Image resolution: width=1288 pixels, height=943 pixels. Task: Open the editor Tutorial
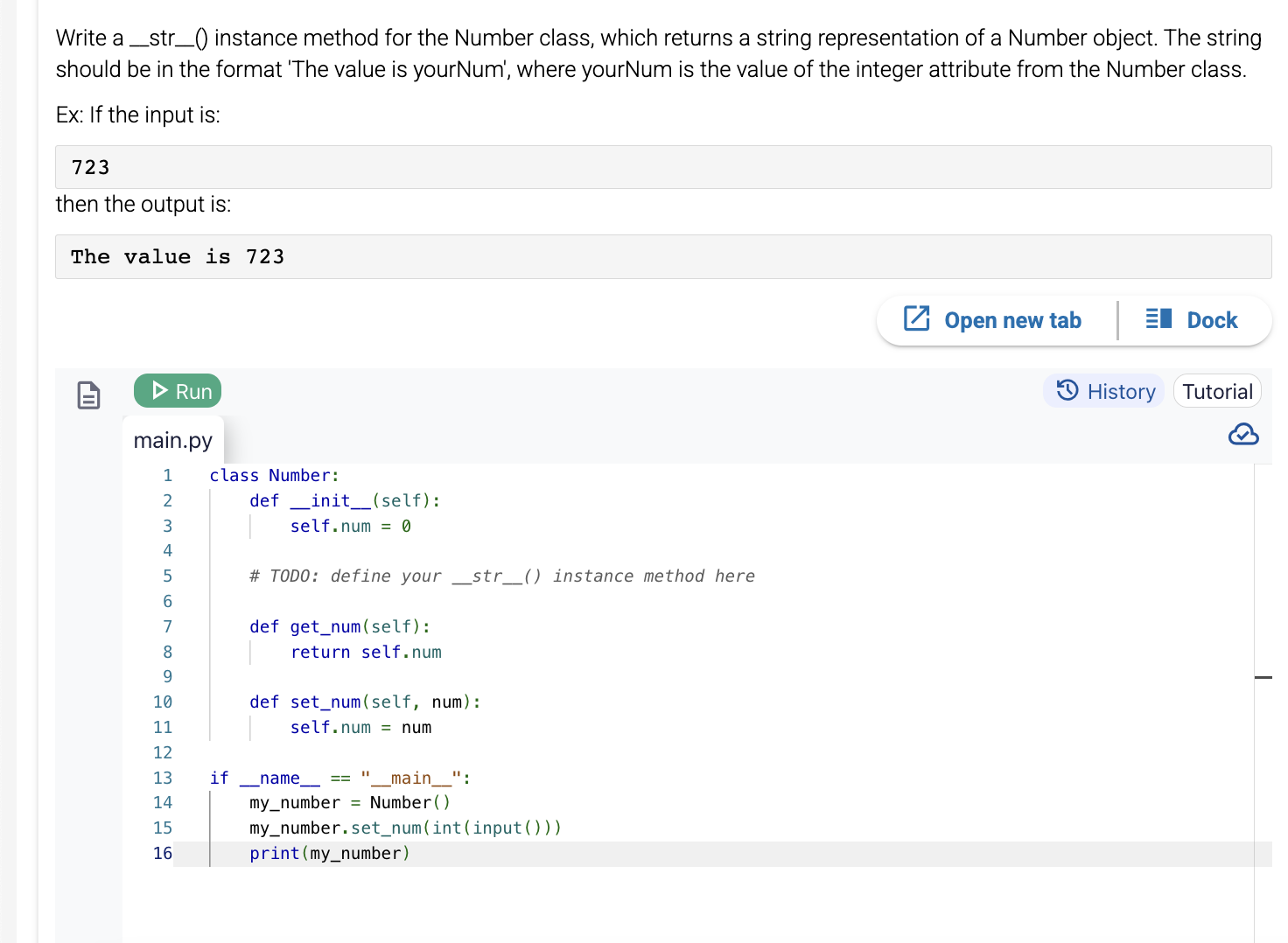pos(1216,391)
